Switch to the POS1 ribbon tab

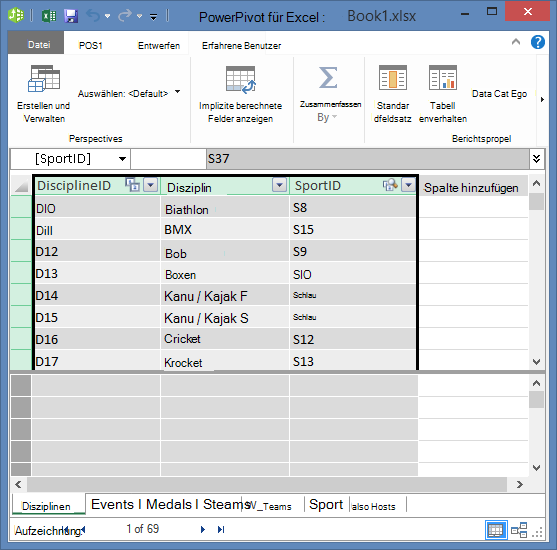click(x=91, y=45)
